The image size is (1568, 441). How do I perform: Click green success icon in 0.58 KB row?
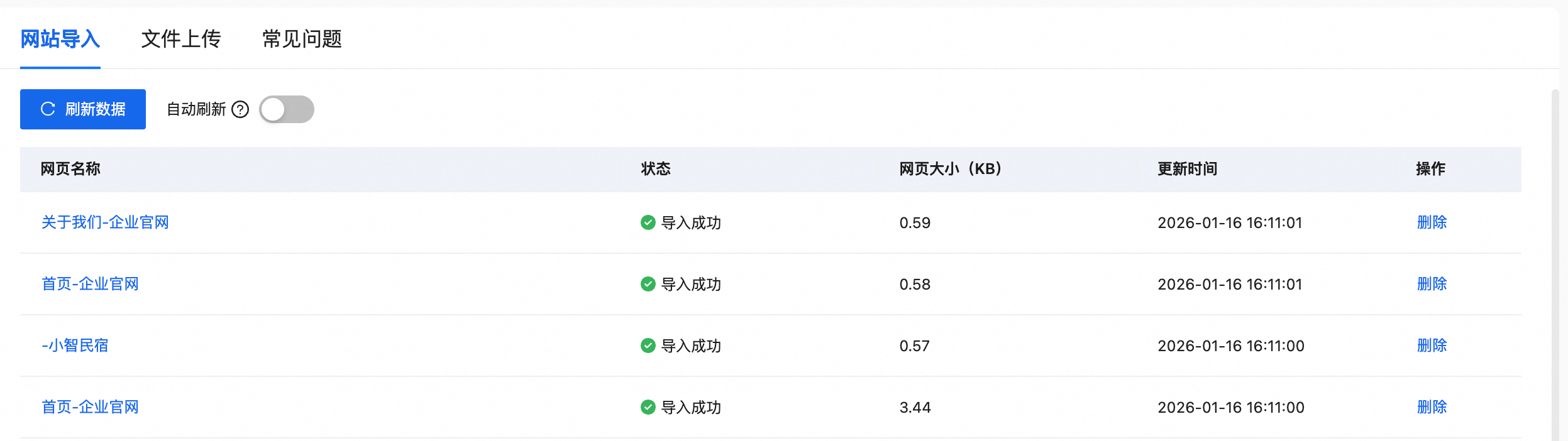pos(648,284)
